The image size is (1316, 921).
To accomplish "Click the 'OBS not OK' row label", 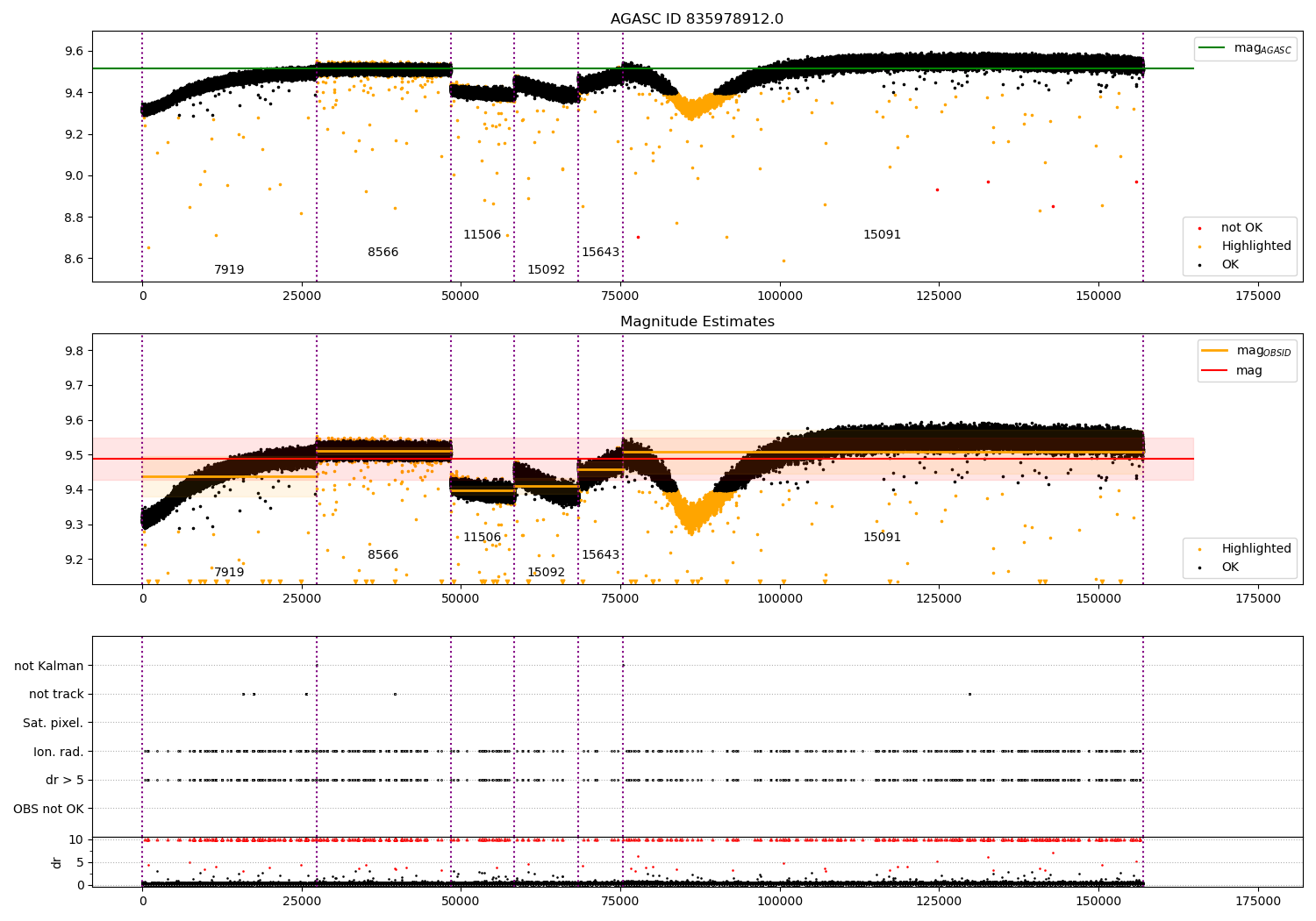I will point(48,809).
